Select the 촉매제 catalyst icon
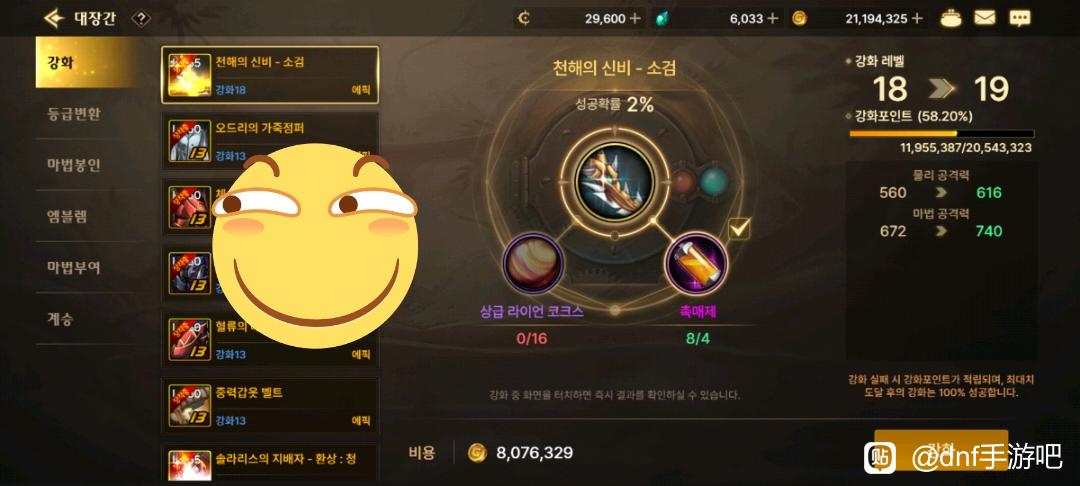The height and width of the screenshot is (486, 1080). coord(696,263)
